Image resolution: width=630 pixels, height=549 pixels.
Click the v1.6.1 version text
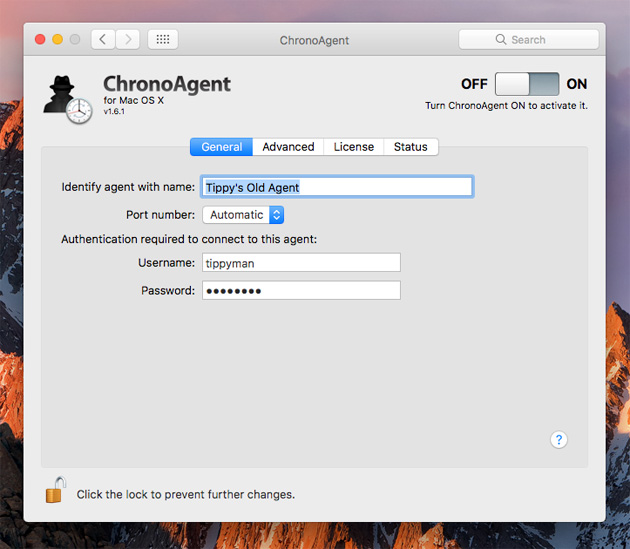pyautogui.click(x=114, y=112)
